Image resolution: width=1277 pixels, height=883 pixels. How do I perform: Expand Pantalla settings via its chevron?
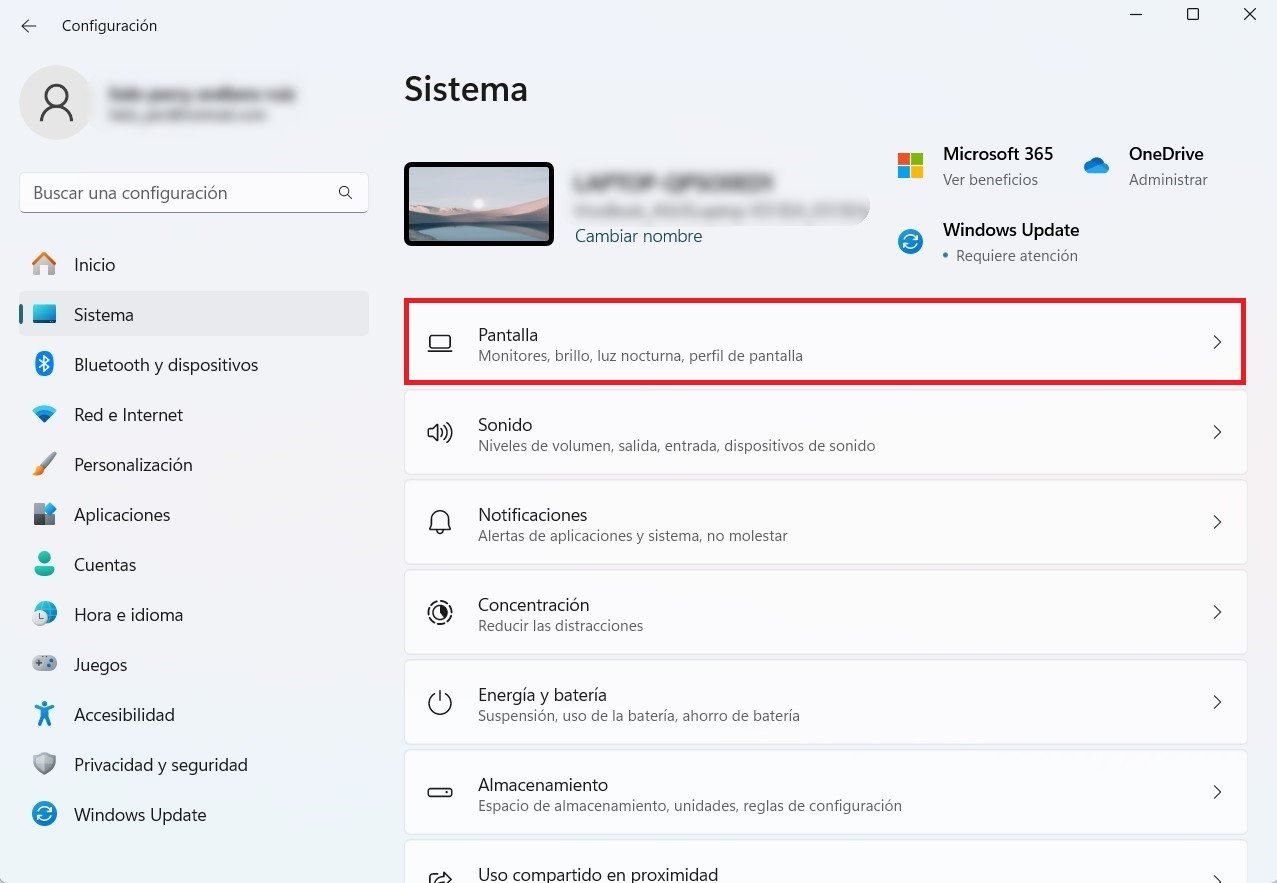coord(1217,342)
